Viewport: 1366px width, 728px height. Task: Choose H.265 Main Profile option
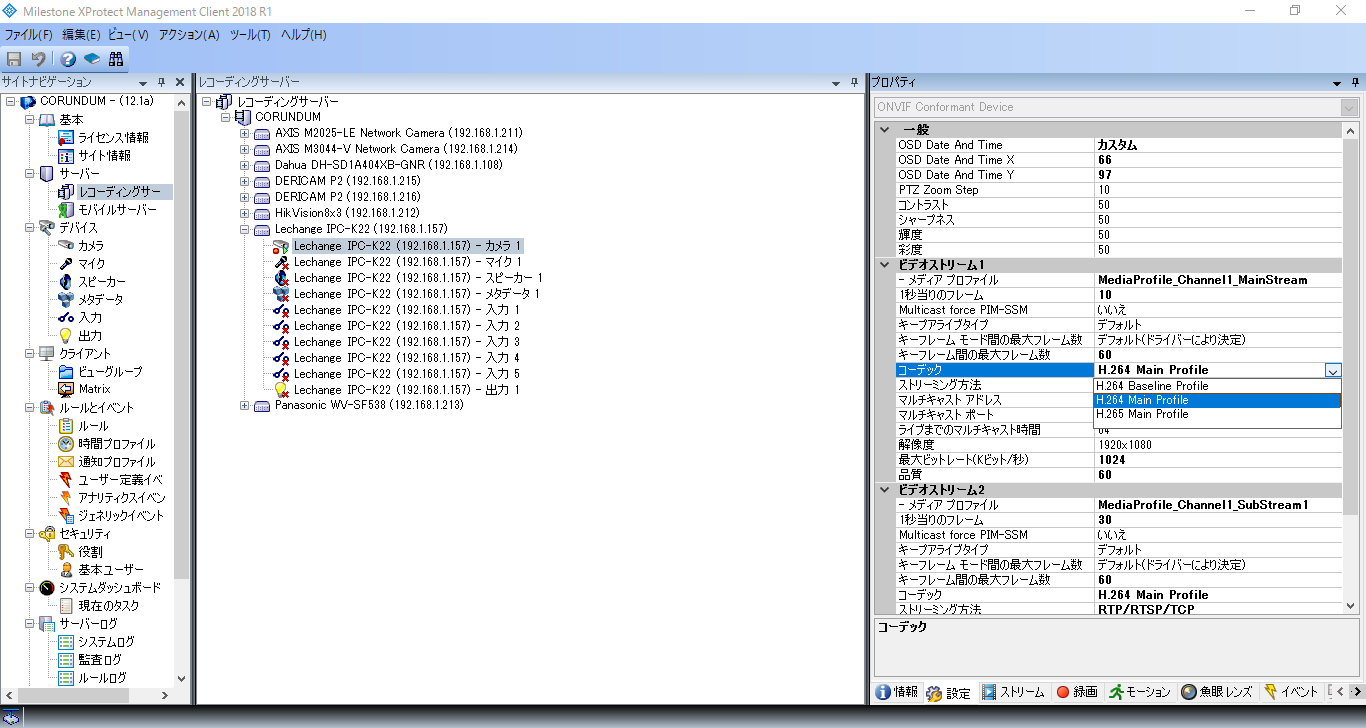[x=1217, y=414]
